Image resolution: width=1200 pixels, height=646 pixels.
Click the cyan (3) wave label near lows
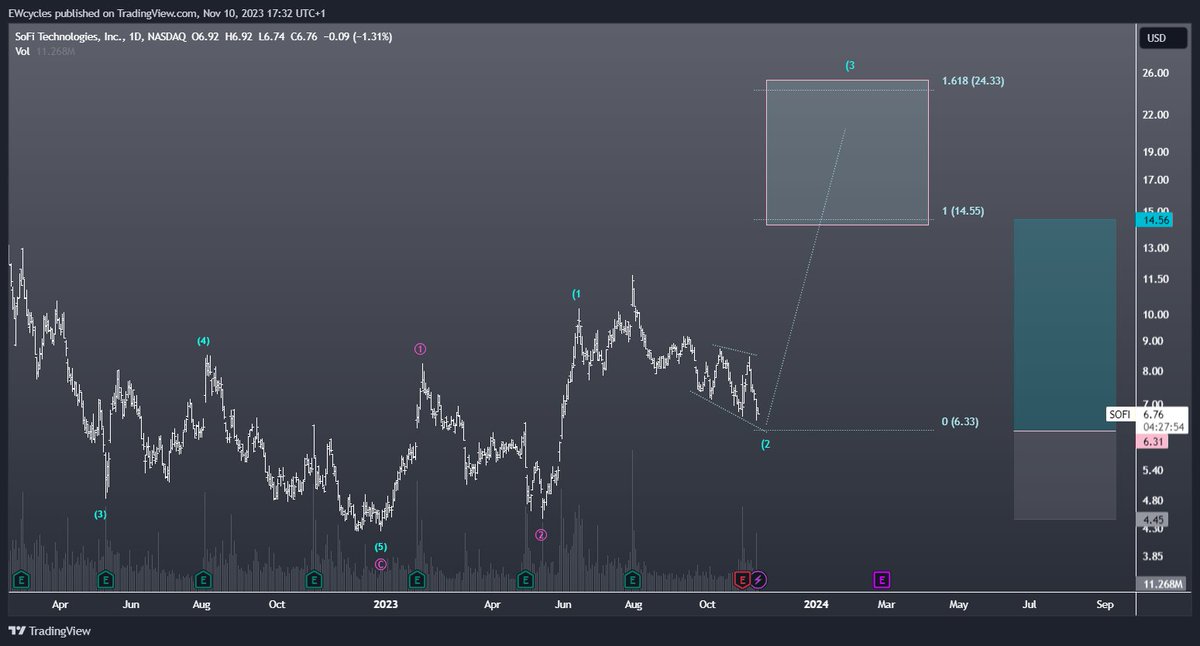coord(100,514)
